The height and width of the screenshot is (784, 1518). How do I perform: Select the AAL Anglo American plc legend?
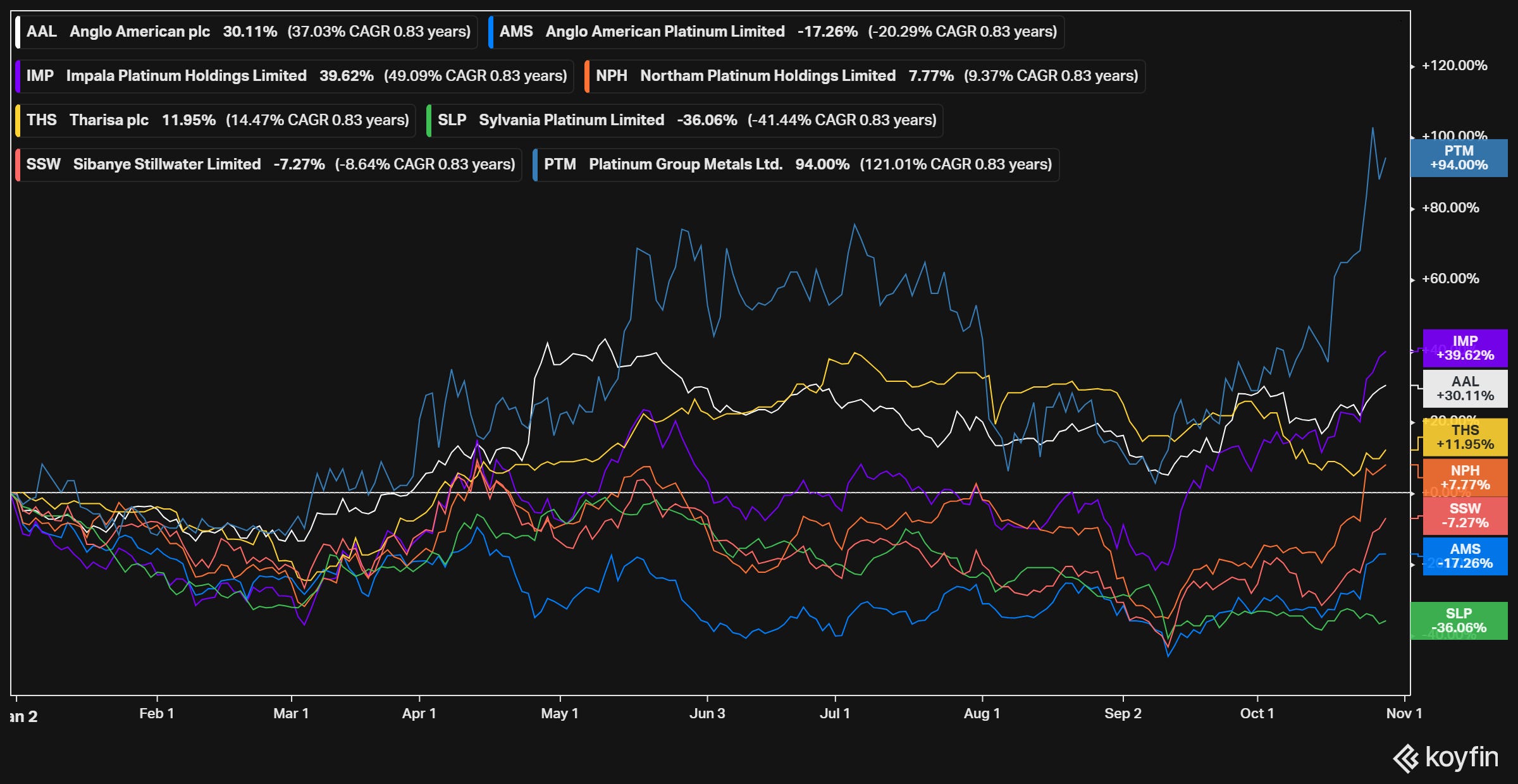coord(247,32)
